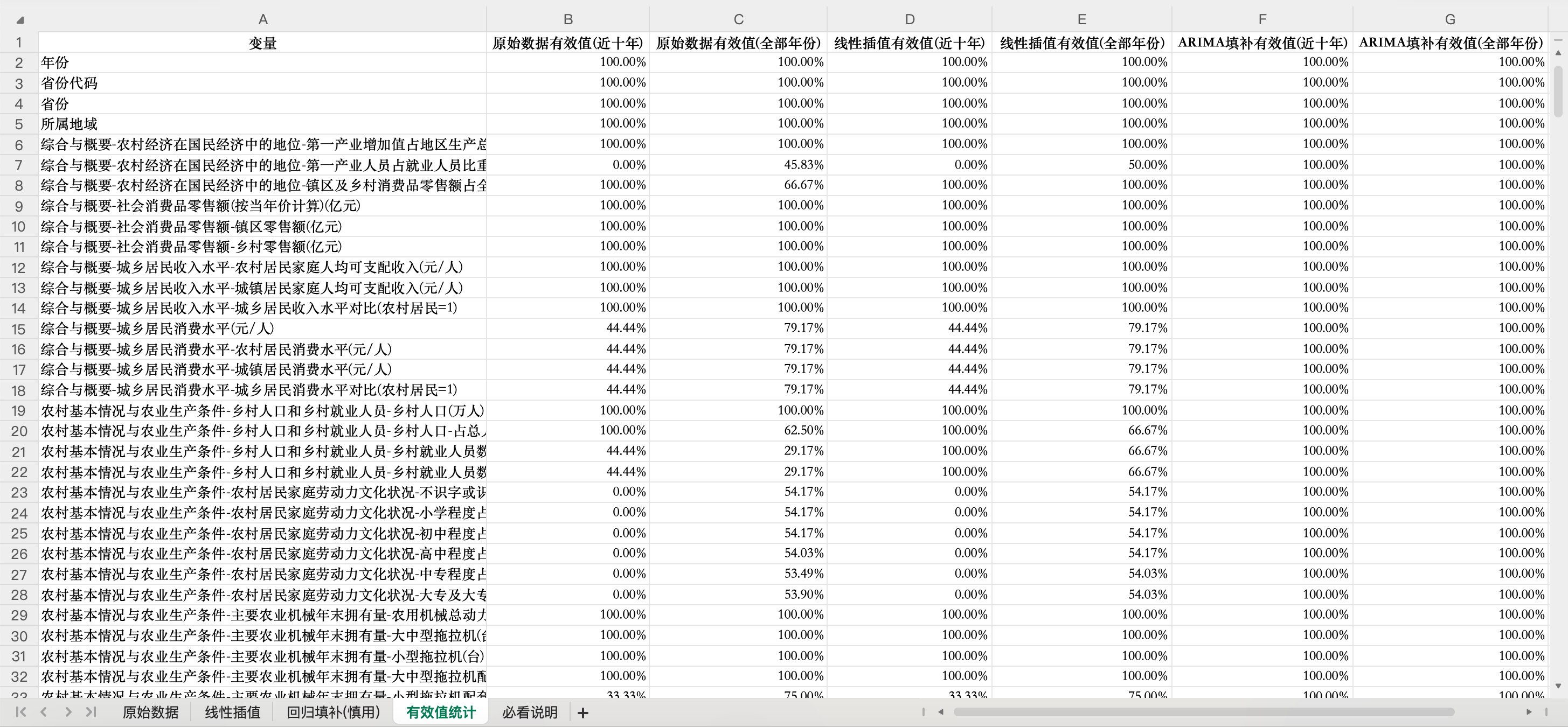Switch to the 线性插值 sheet tab
This screenshot has height=727, width=1568.
(233, 712)
